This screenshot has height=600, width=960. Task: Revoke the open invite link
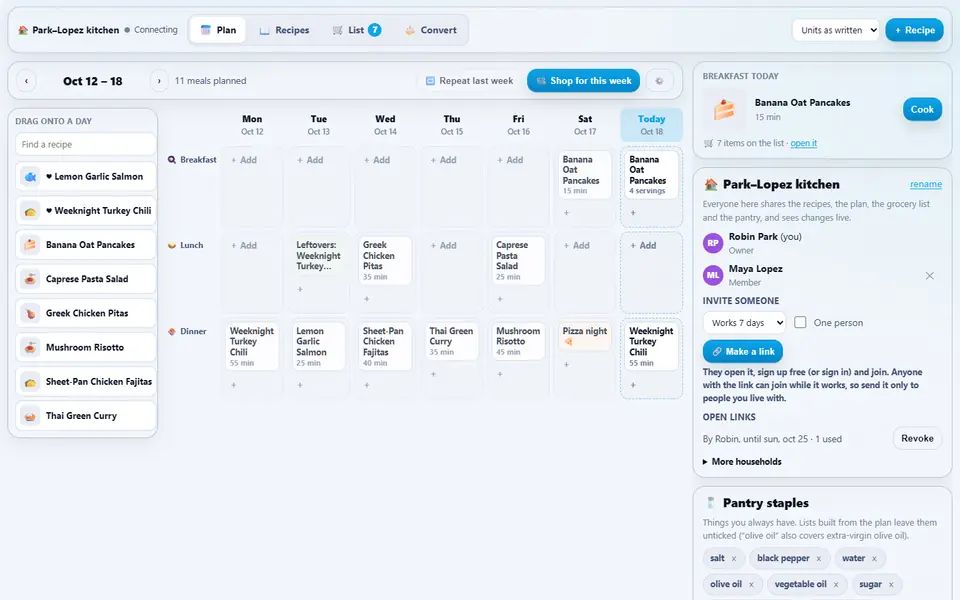tap(917, 438)
